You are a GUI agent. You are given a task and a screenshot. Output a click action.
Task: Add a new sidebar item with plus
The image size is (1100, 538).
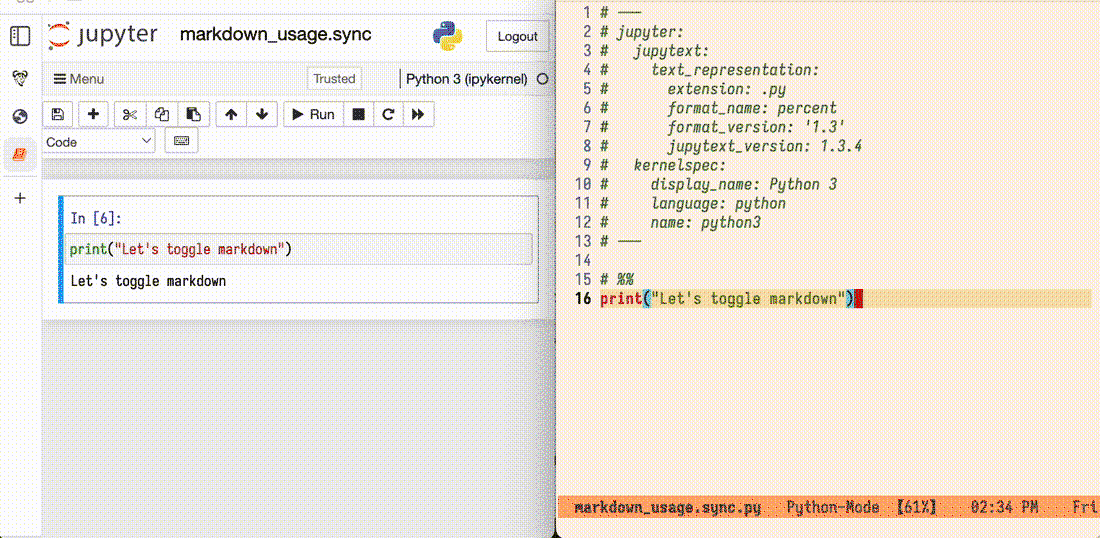(x=20, y=198)
